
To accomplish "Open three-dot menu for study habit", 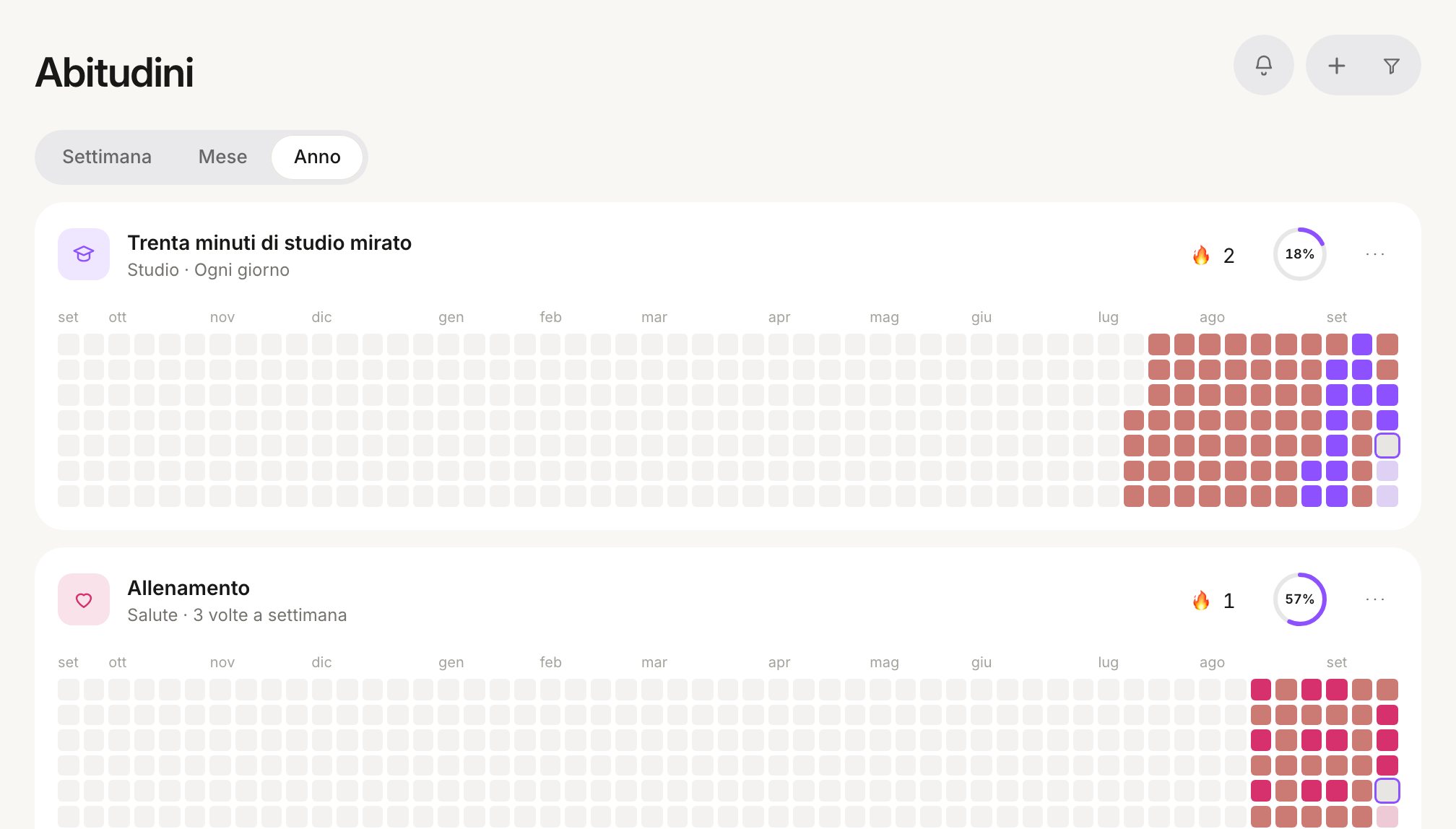I will click(1375, 254).
